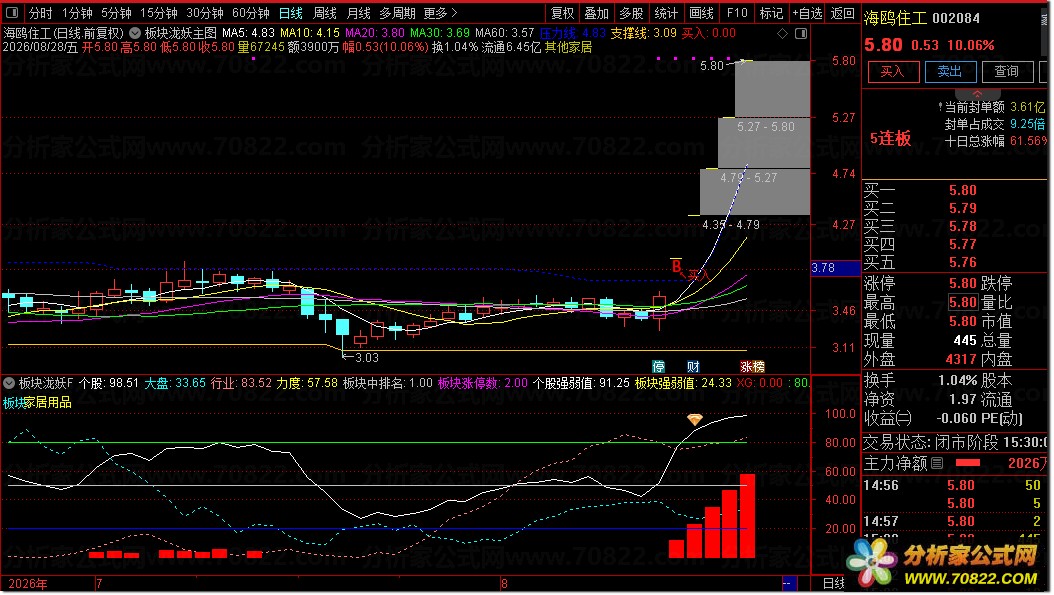Click the blue '--' box on time axis
The height and width of the screenshot is (595, 1054).
click(x=789, y=582)
